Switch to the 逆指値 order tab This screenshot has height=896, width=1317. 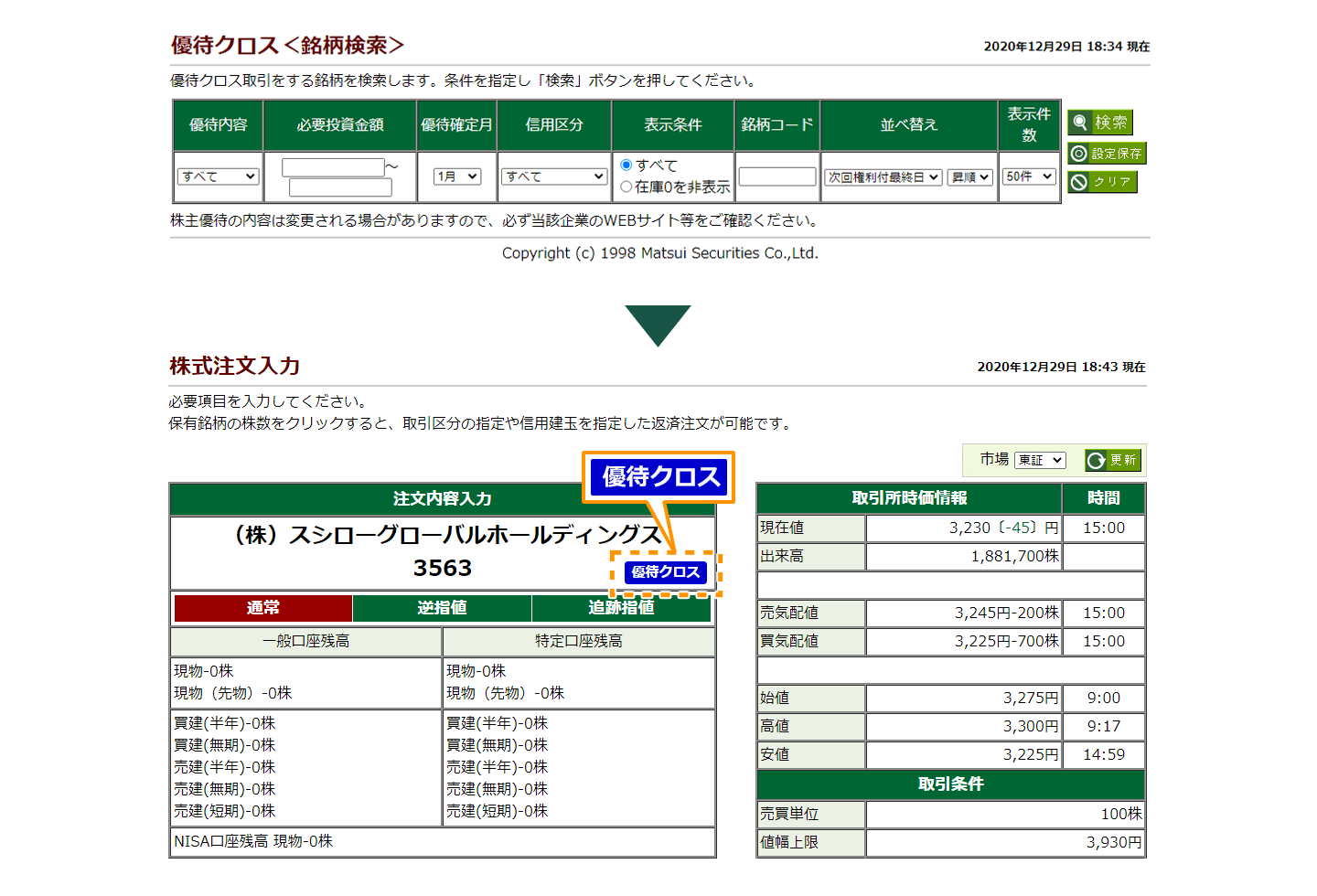[x=442, y=608]
